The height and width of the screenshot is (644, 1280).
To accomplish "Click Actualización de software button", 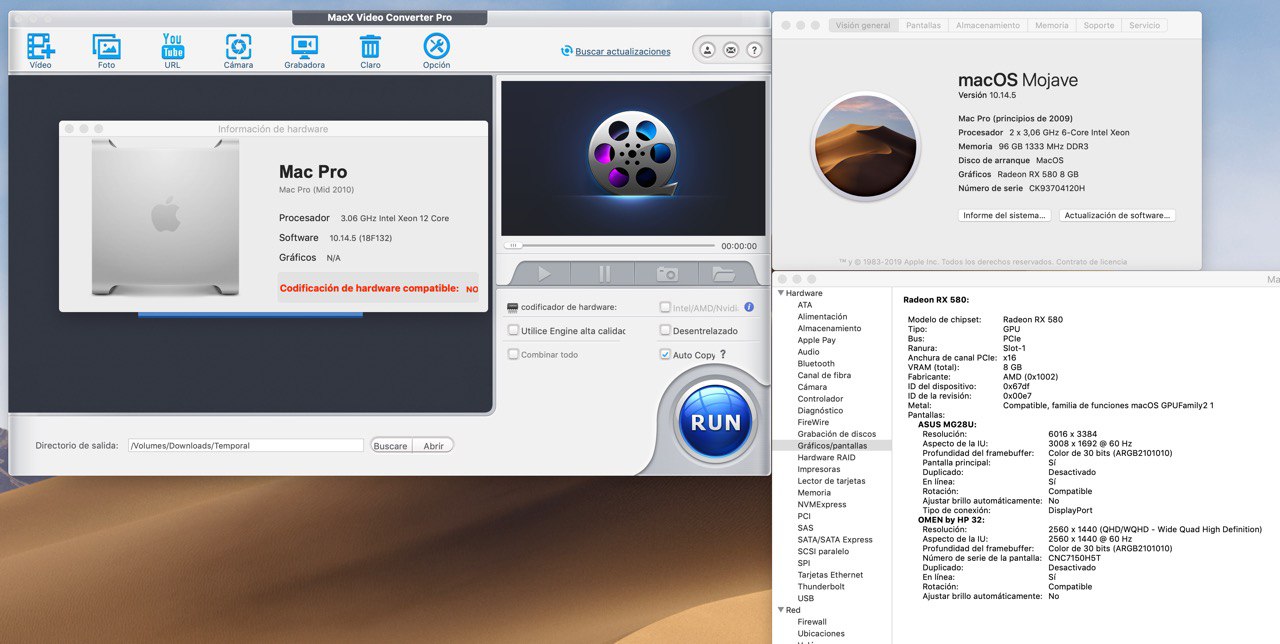I will [x=1117, y=215].
